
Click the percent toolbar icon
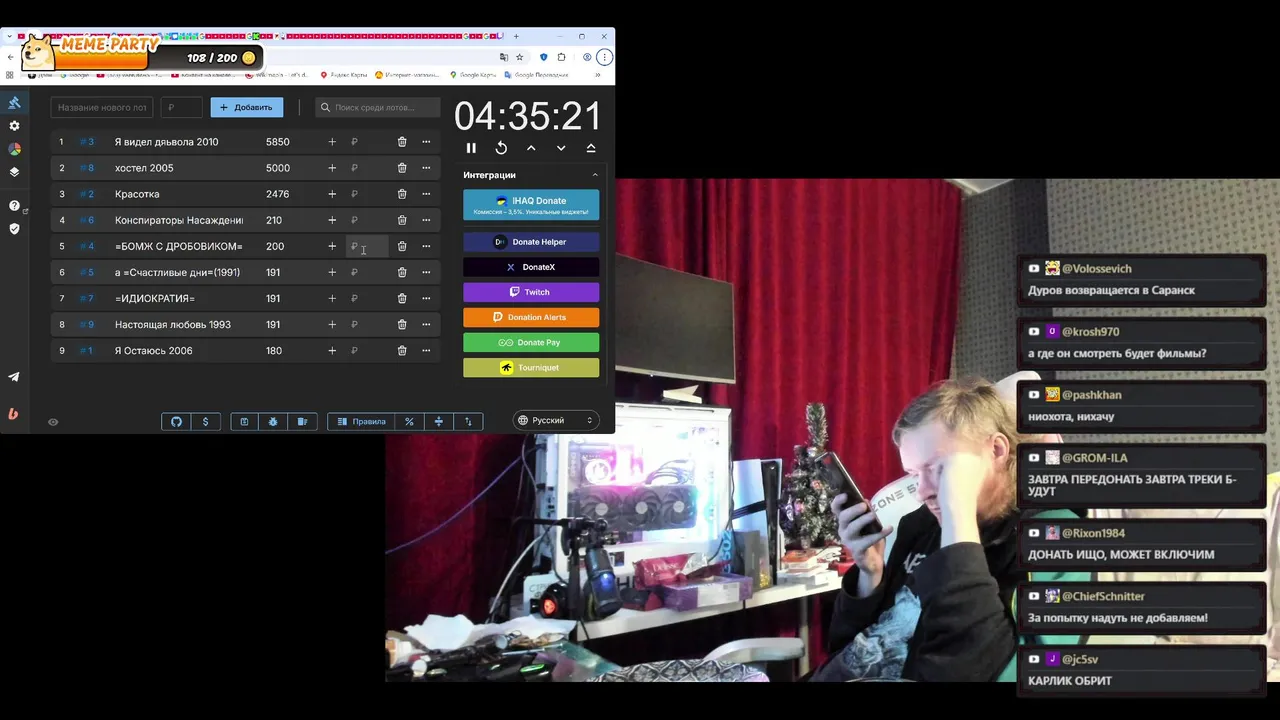point(409,422)
